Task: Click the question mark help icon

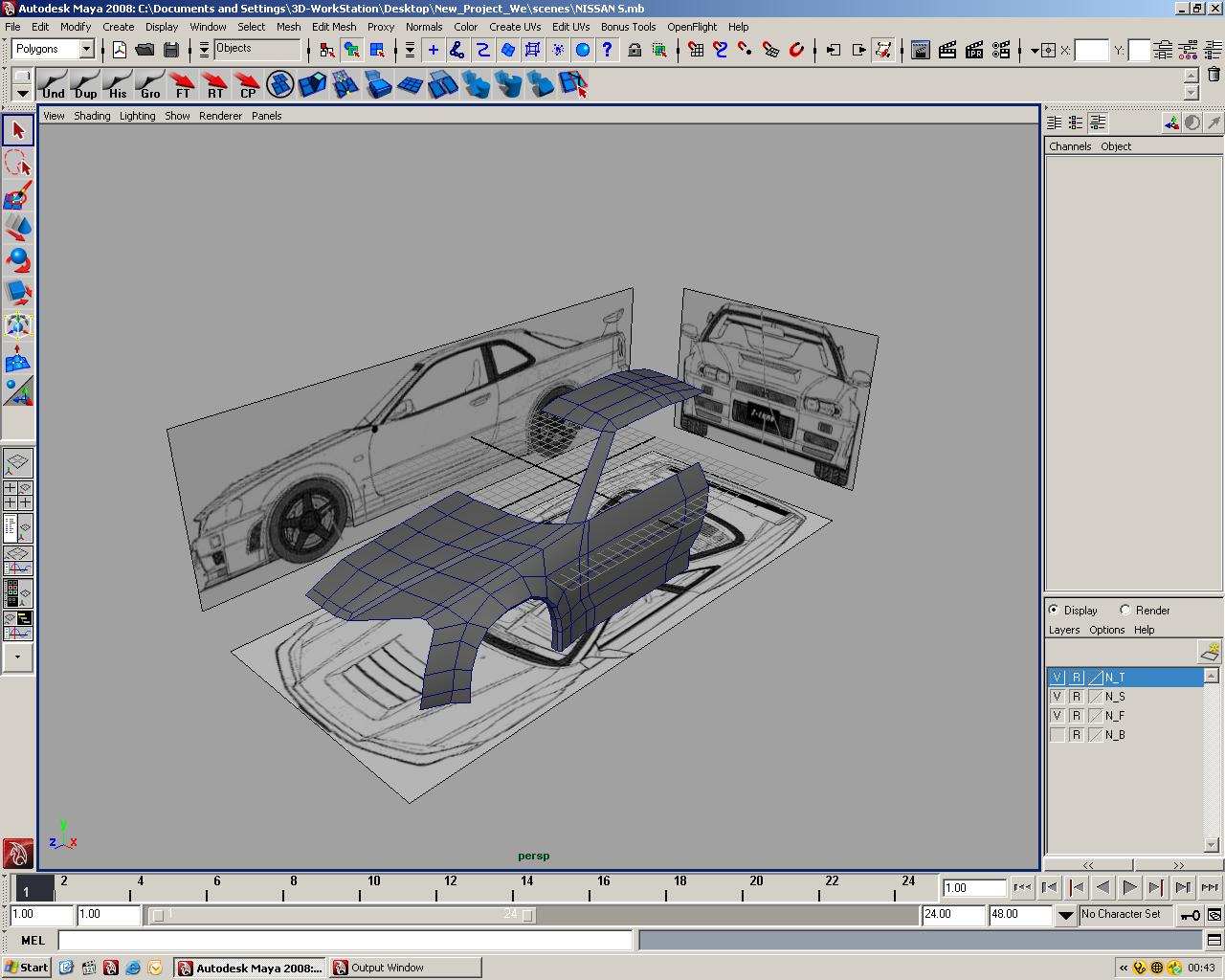Action: coord(608,50)
